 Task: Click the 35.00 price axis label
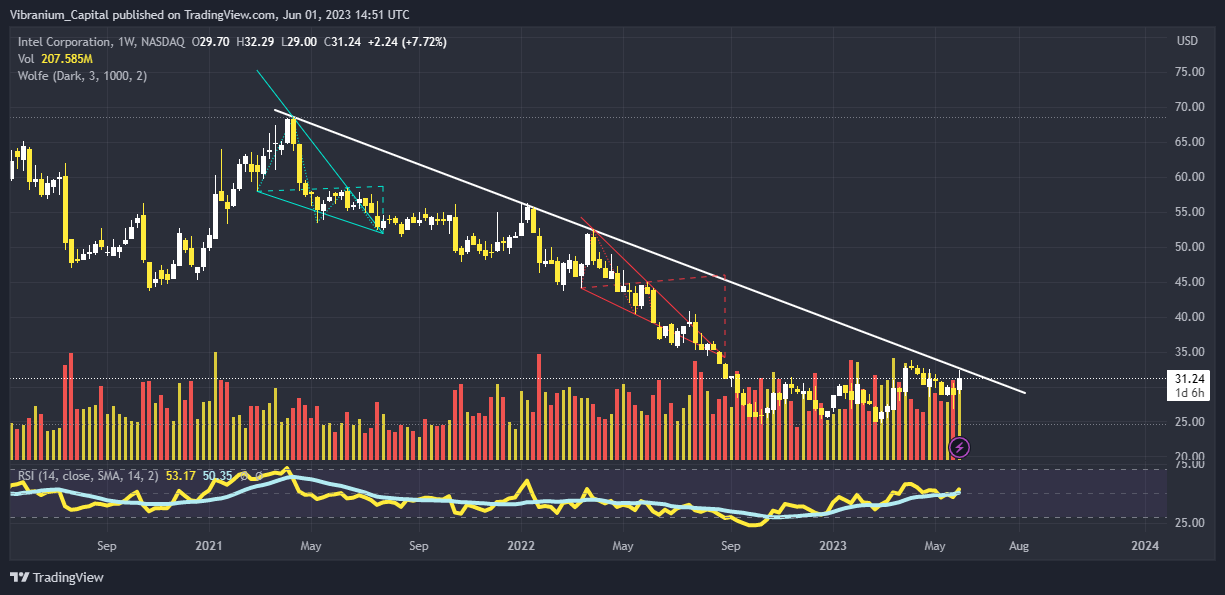click(x=1190, y=352)
